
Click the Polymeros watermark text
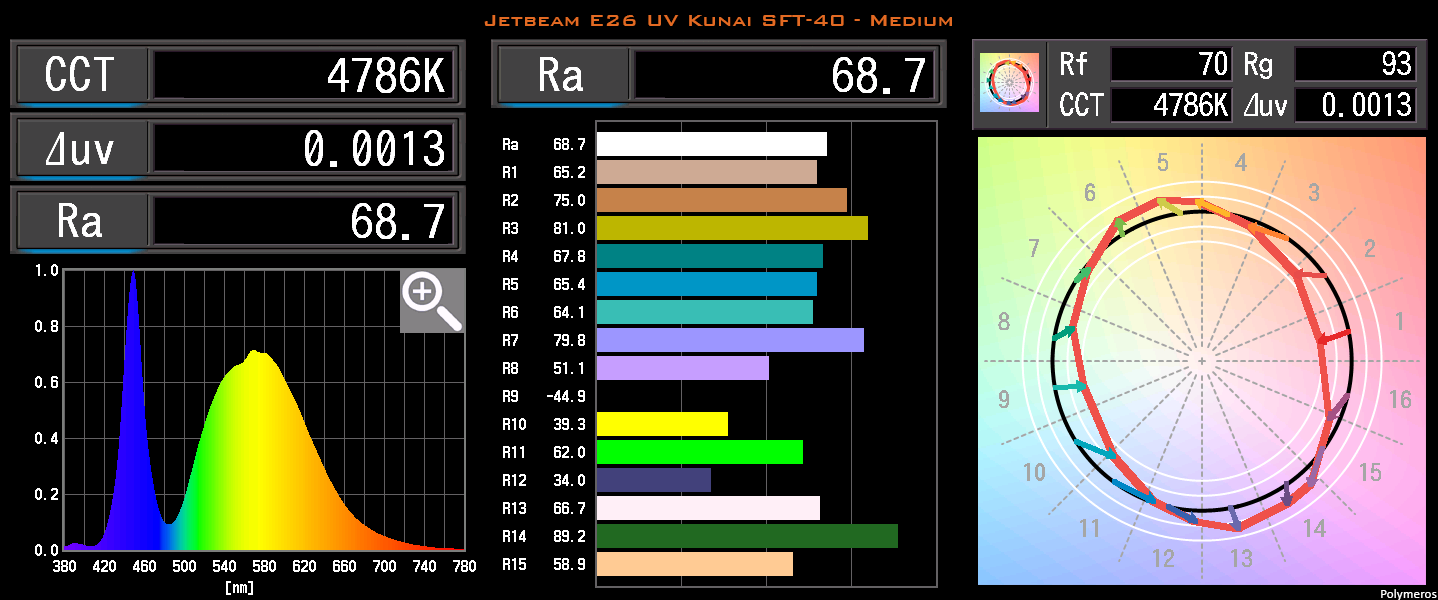(1406, 592)
